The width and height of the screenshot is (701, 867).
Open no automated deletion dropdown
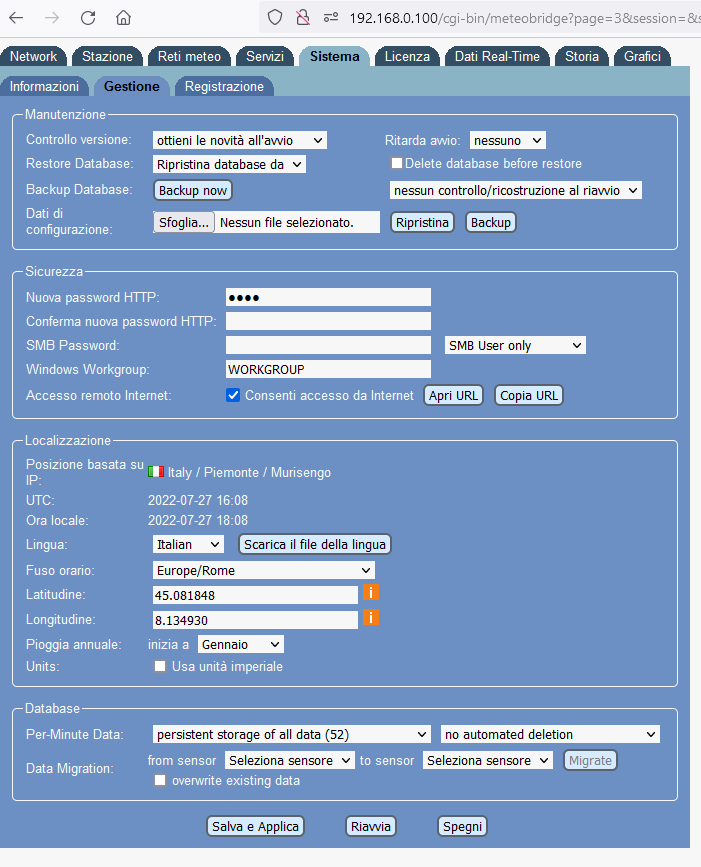[550, 734]
